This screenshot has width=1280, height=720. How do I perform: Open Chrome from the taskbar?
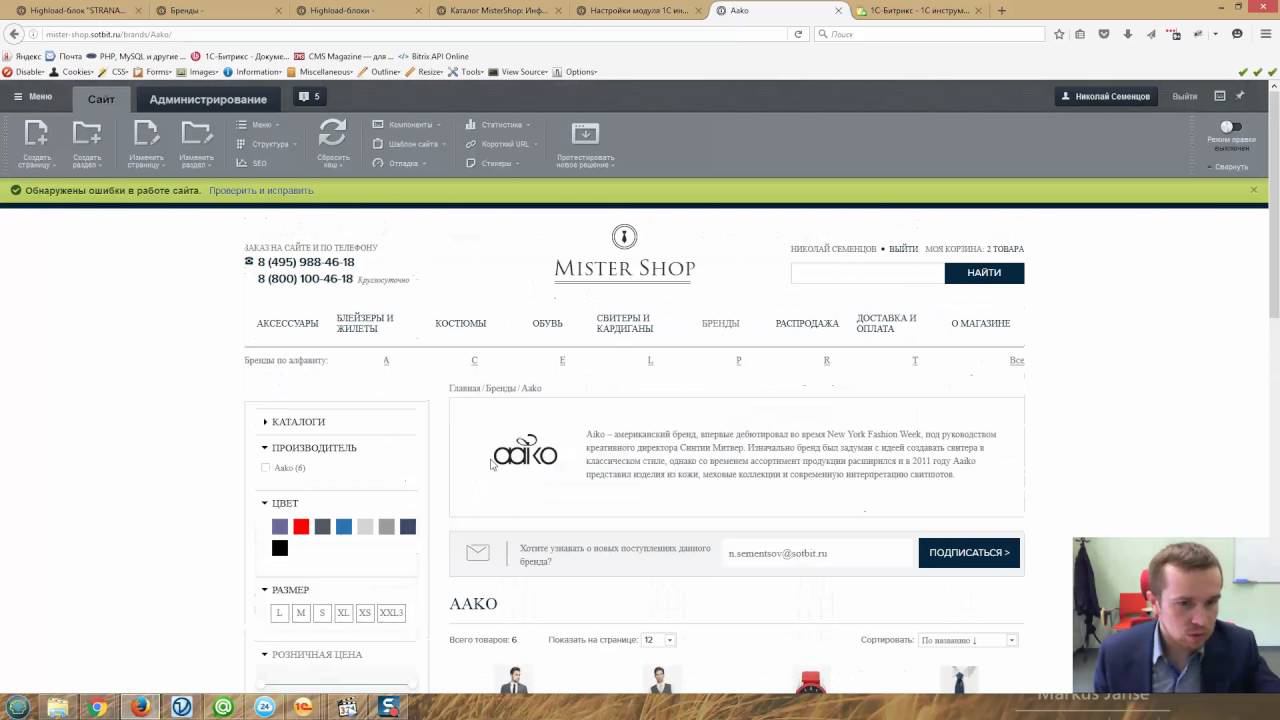click(x=98, y=707)
